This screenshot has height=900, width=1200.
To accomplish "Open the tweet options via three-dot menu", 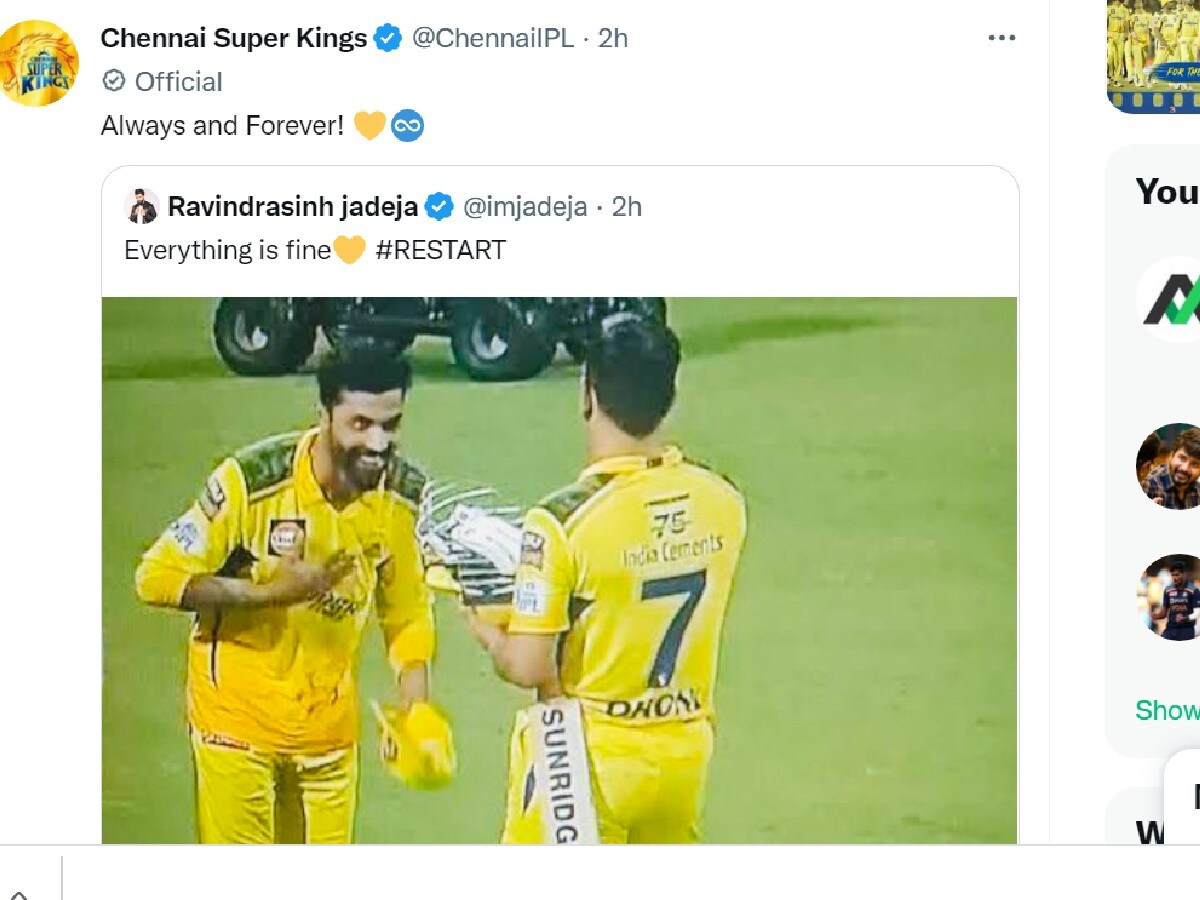I will pyautogui.click(x=1000, y=36).
